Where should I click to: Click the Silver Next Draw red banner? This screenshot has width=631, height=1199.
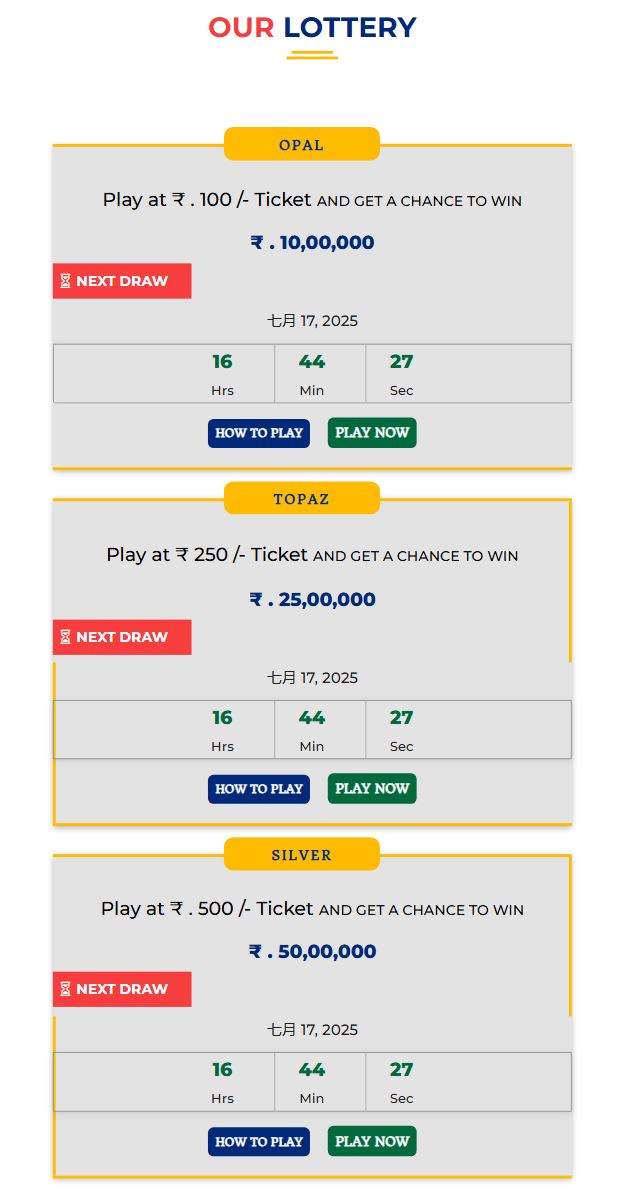pyautogui.click(x=122, y=989)
